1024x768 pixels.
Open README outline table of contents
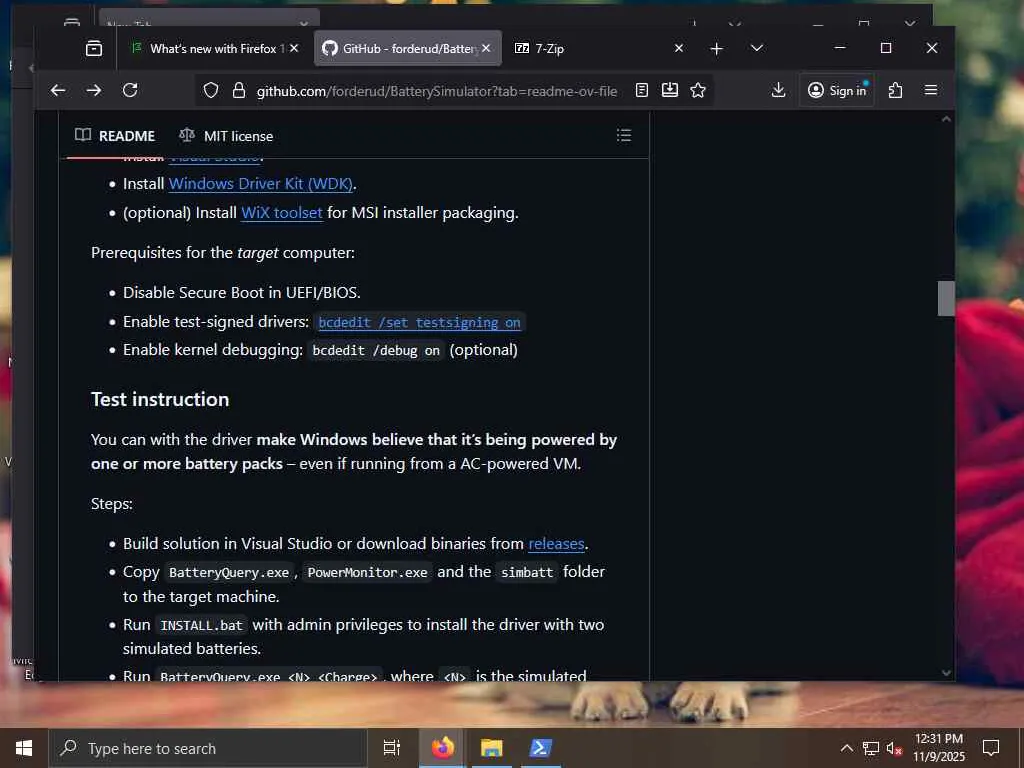pos(624,135)
